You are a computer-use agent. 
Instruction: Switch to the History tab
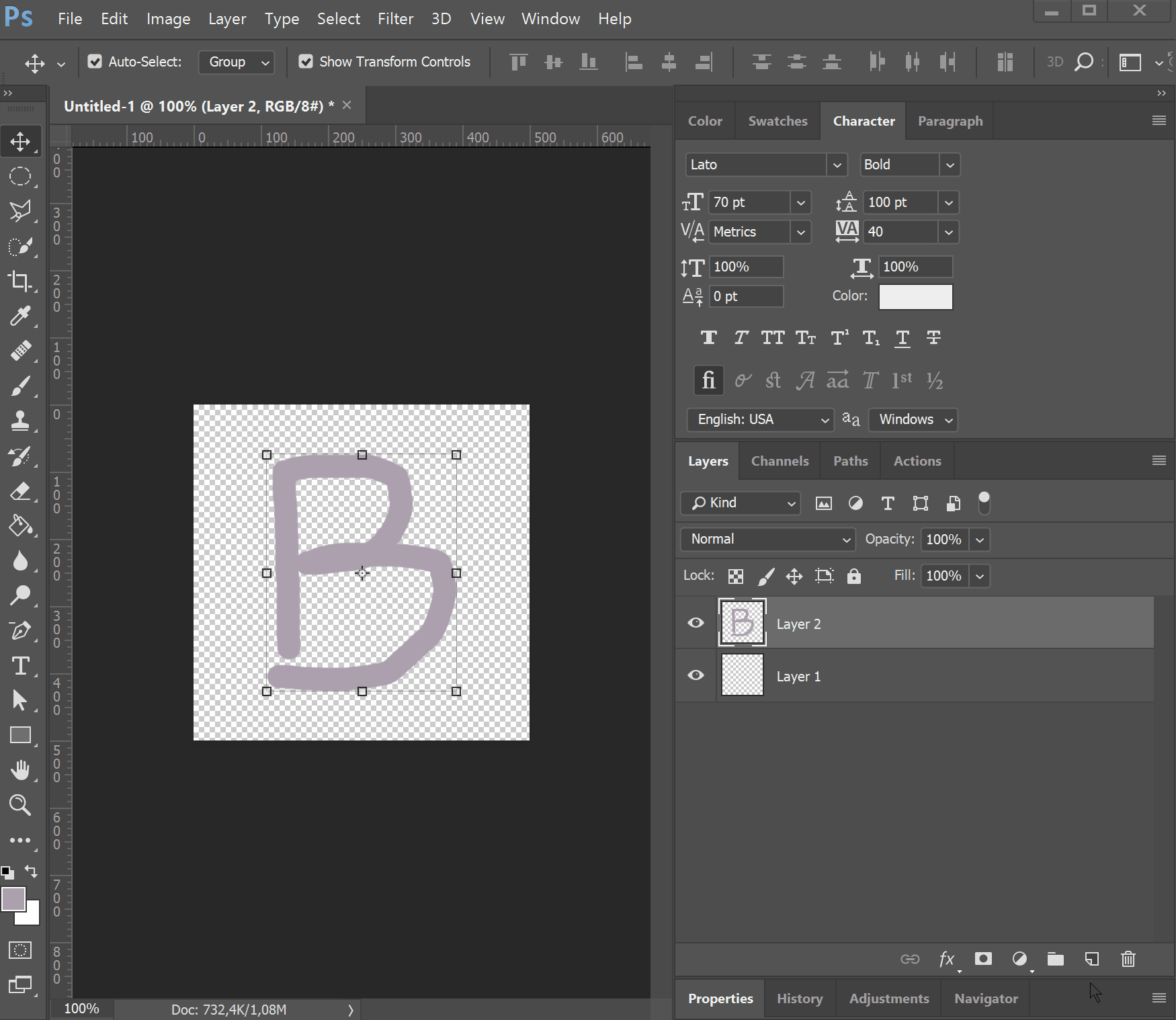pyautogui.click(x=799, y=998)
